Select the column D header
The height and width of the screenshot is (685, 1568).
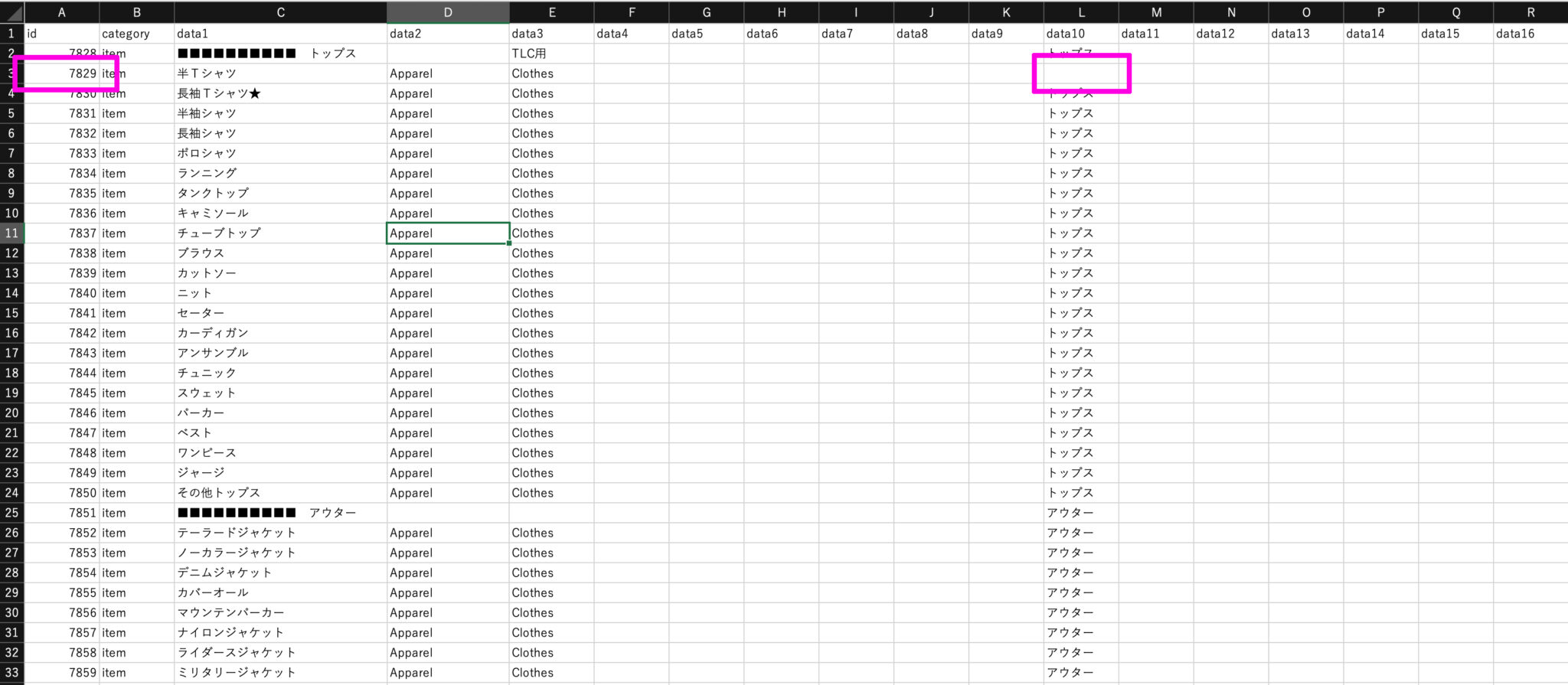[448, 12]
